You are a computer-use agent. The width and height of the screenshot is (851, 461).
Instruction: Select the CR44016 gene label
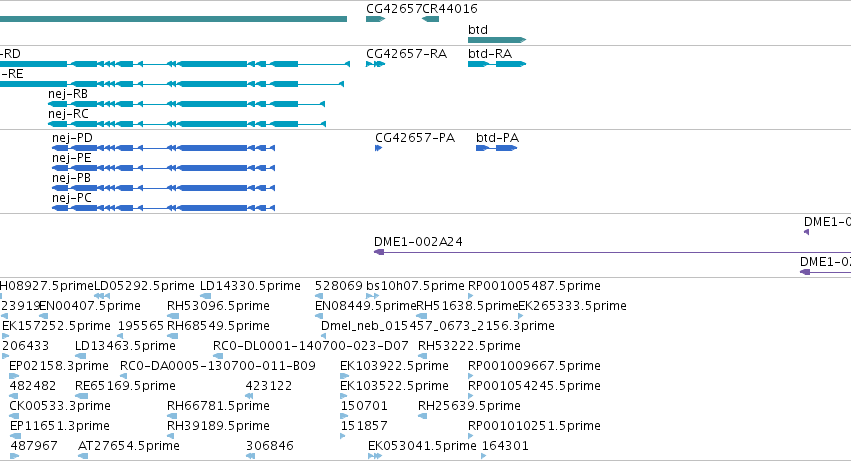click(x=450, y=9)
